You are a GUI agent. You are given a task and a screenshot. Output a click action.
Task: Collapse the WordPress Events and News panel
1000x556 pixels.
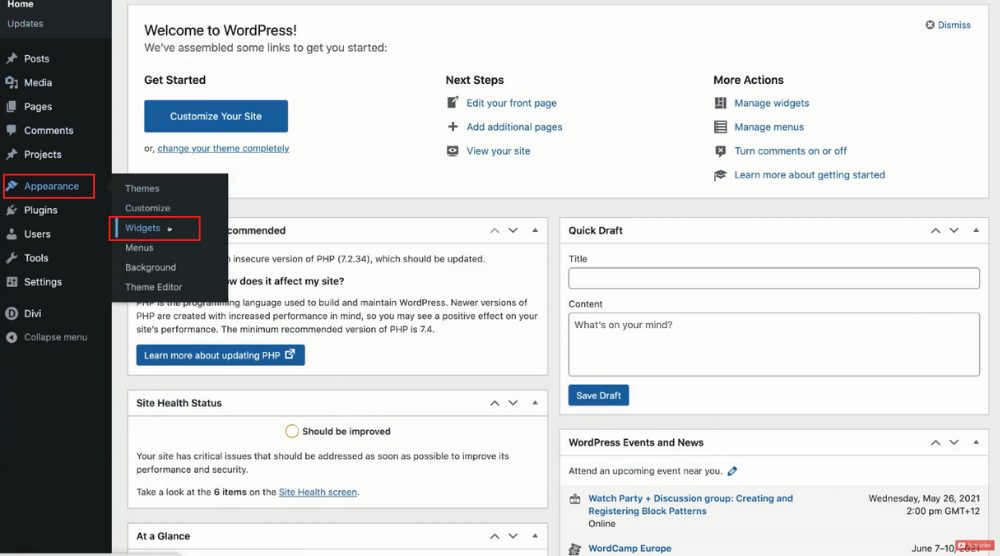tap(976, 443)
